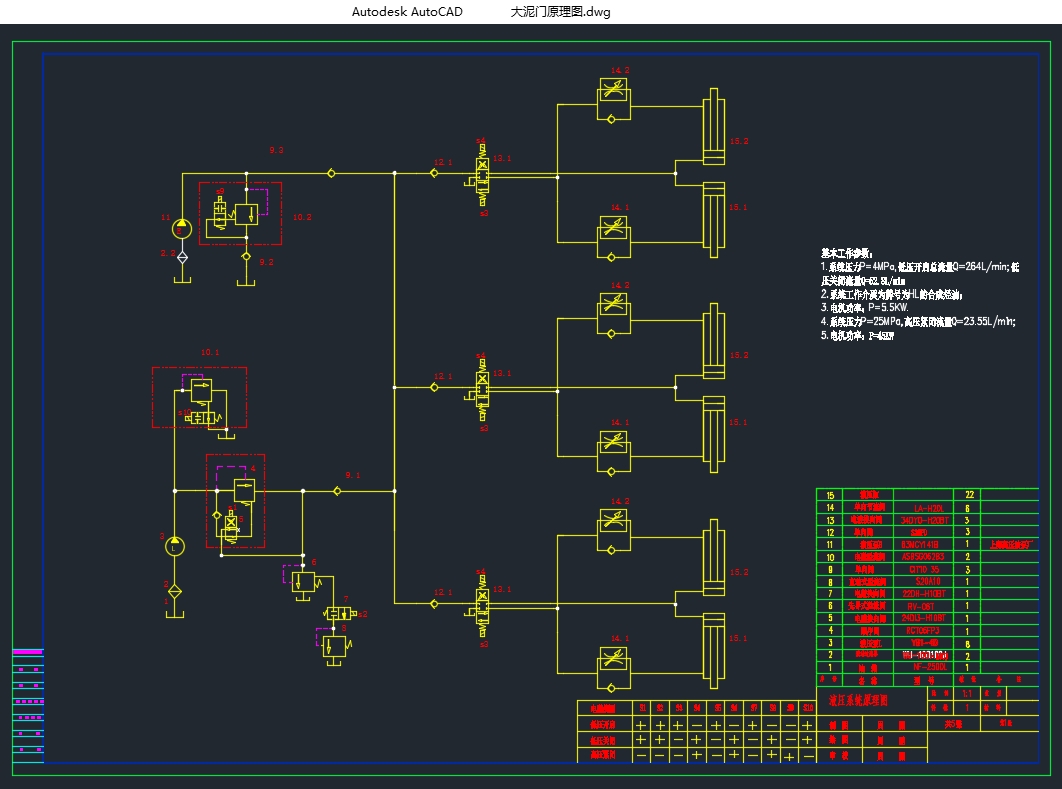Click the 大泥门原理图.dwg file name in title bar
Image resolution: width=1062 pixels, height=789 pixels.
[x=560, y=12]
